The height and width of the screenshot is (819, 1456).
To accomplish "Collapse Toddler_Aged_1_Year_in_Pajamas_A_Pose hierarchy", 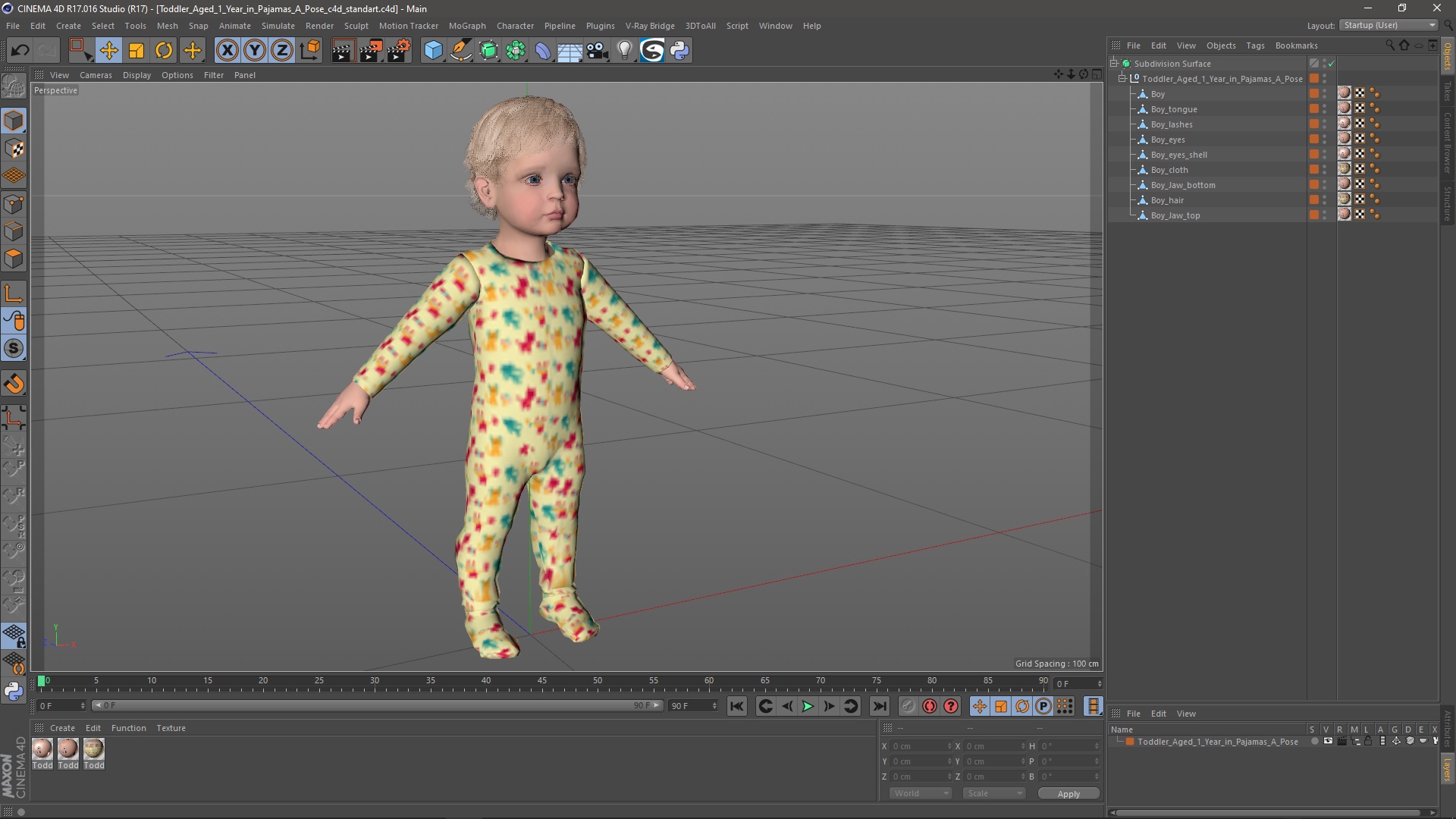I will (x=1122, y=78).
